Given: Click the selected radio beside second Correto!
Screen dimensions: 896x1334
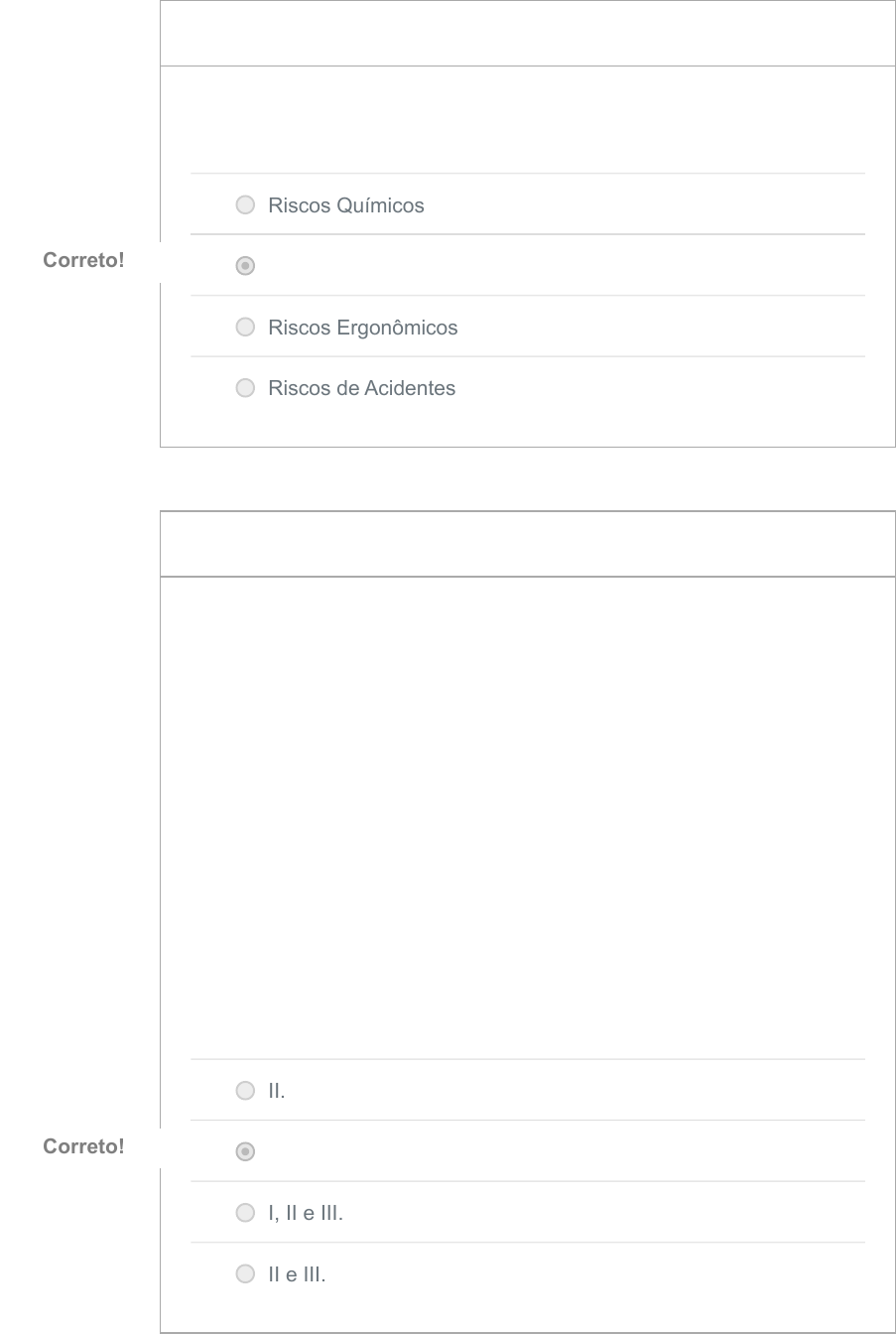Looking at the screenshot, I should click(245, 1151).
